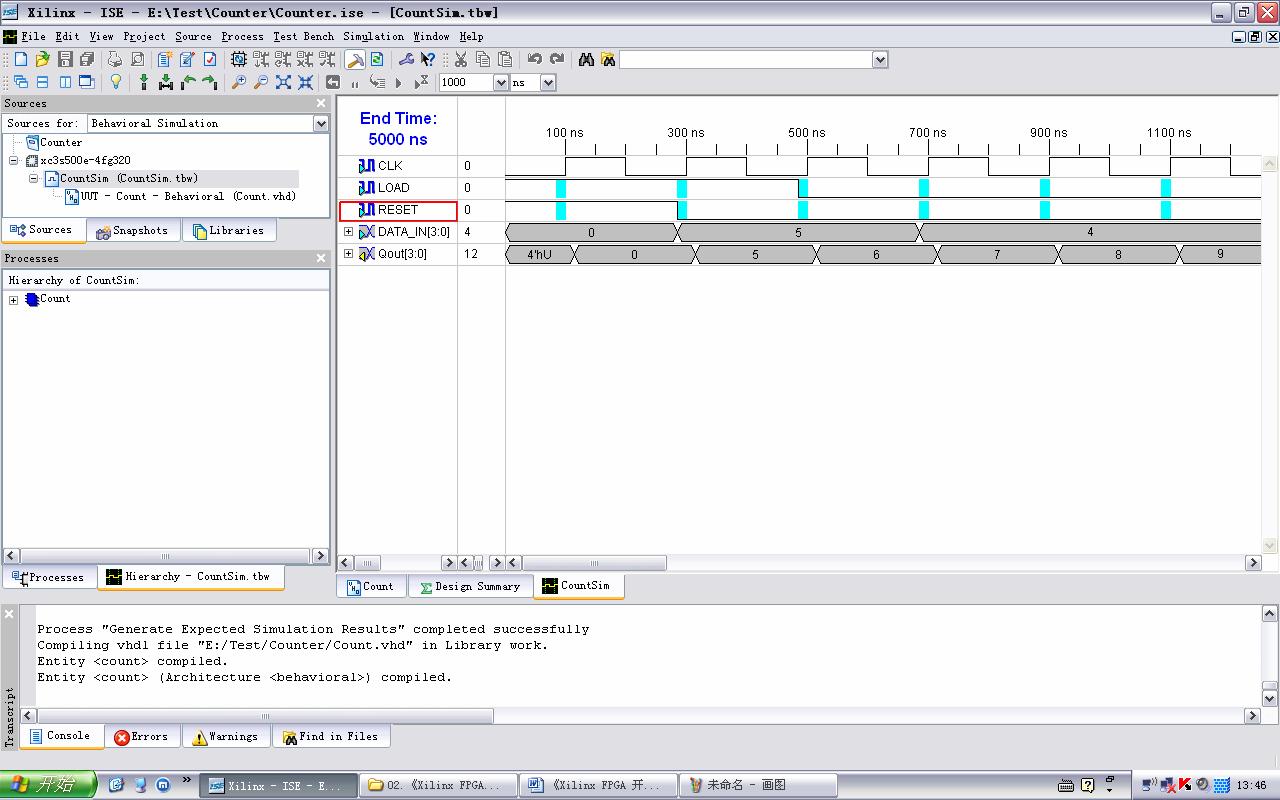The width and height of the screenshot is (1280, 800).
Task: Open the Snapshots tab
Action: (x=132, y=231)
